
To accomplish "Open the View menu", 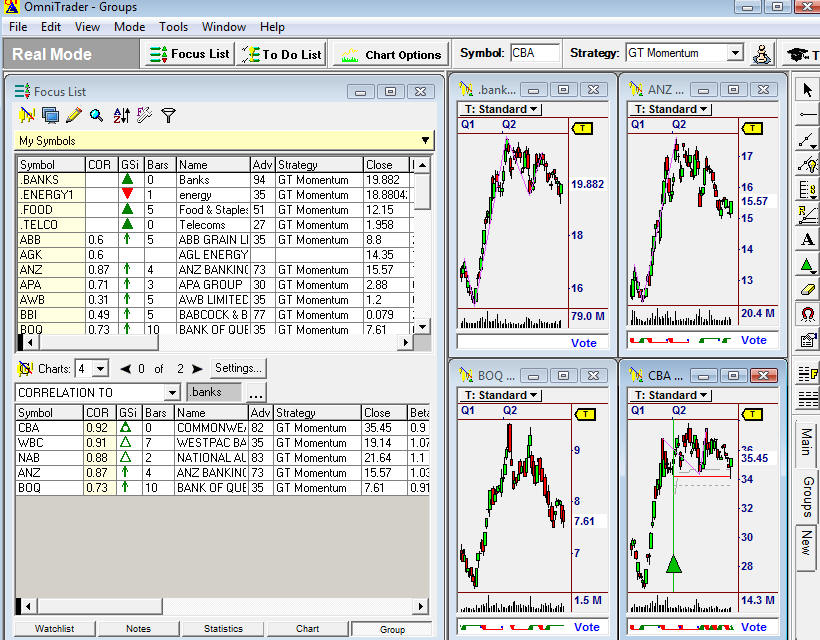I will 87,27.
